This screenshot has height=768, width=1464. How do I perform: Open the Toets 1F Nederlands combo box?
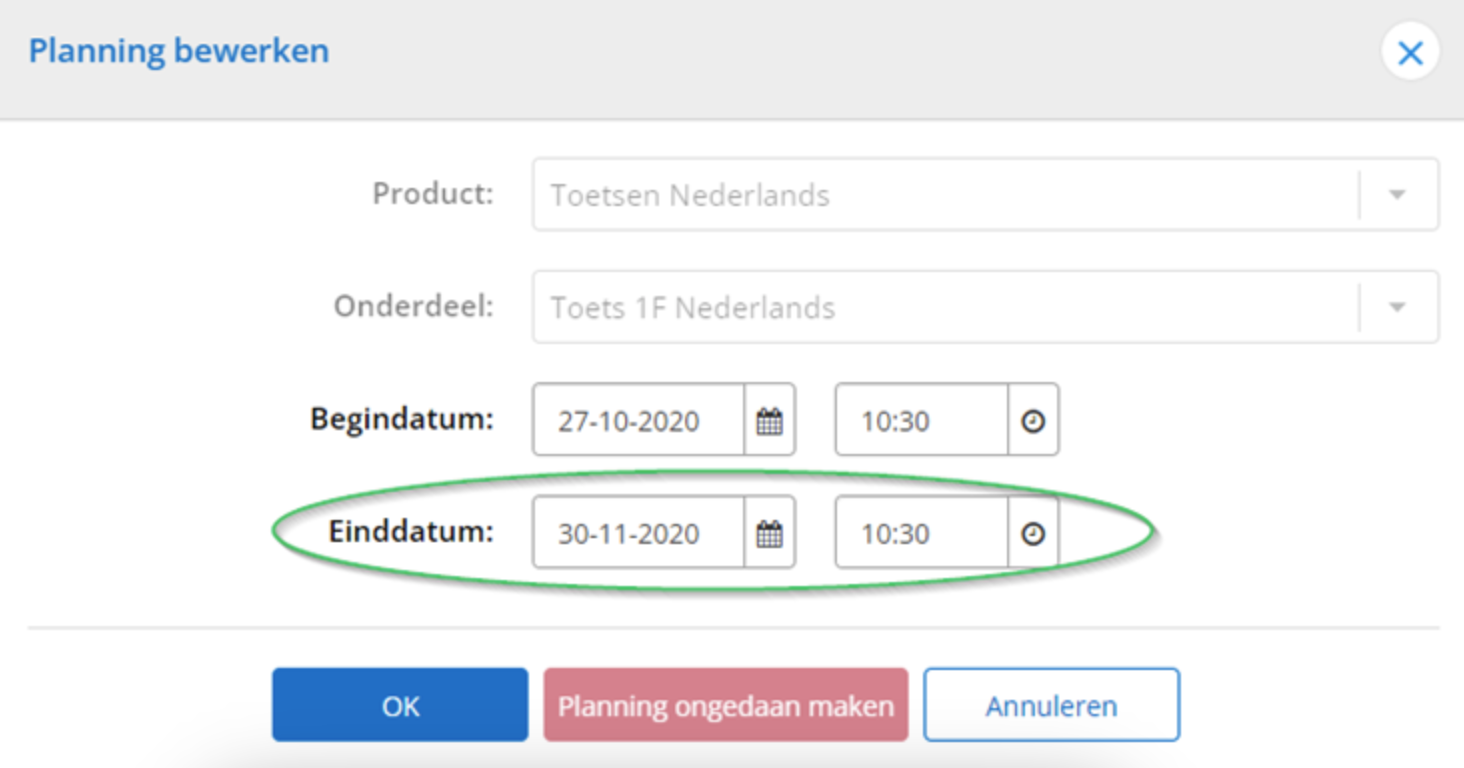point(940,308)
